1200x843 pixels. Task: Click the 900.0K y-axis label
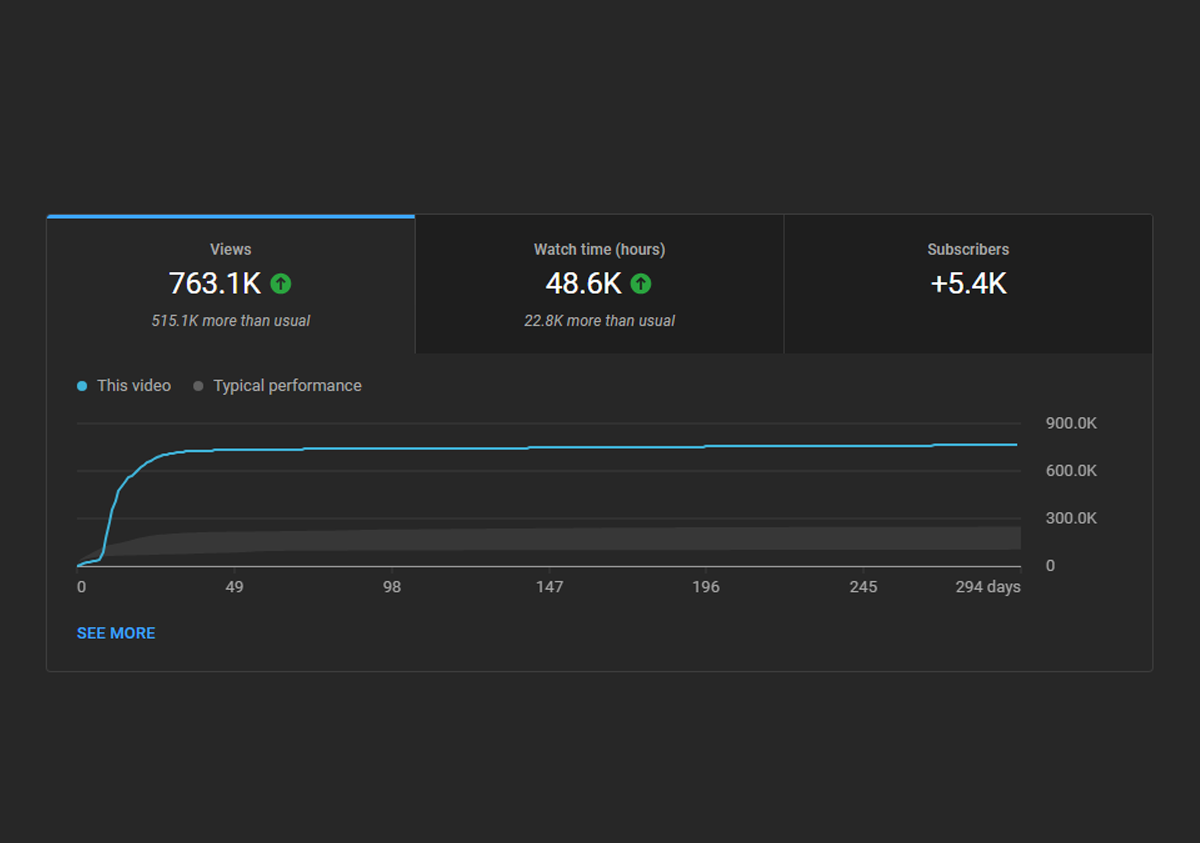tap(1071, 423)
